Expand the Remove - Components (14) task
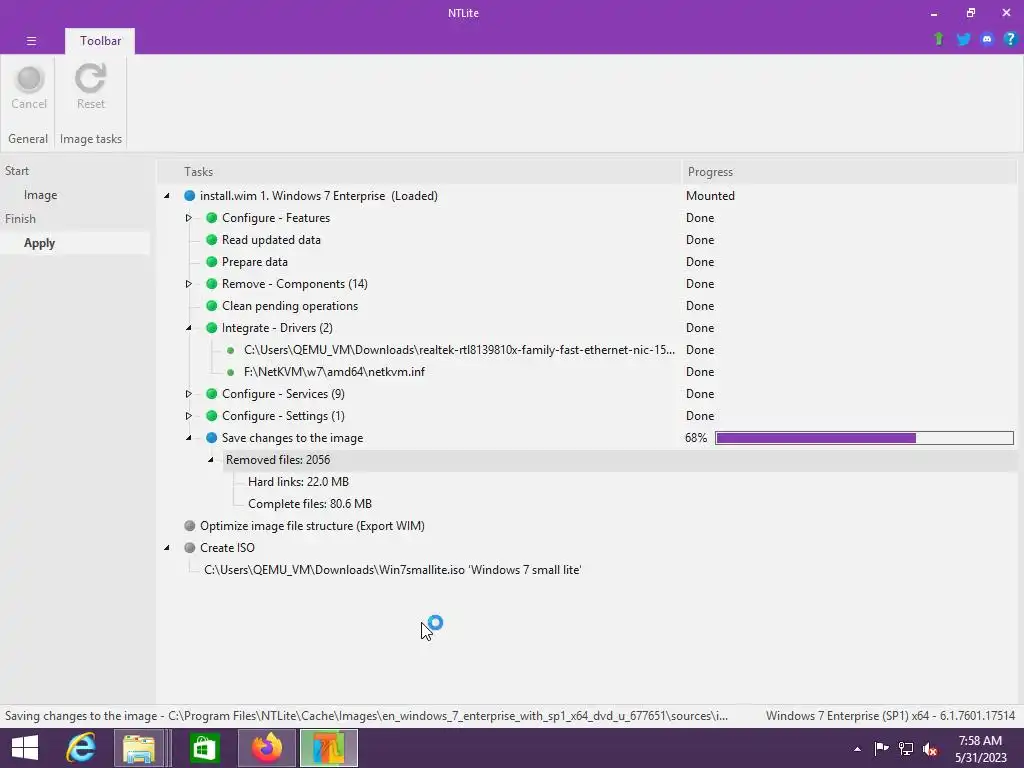Viewport: 1024px width, 768px height. (x=188, y=284)
